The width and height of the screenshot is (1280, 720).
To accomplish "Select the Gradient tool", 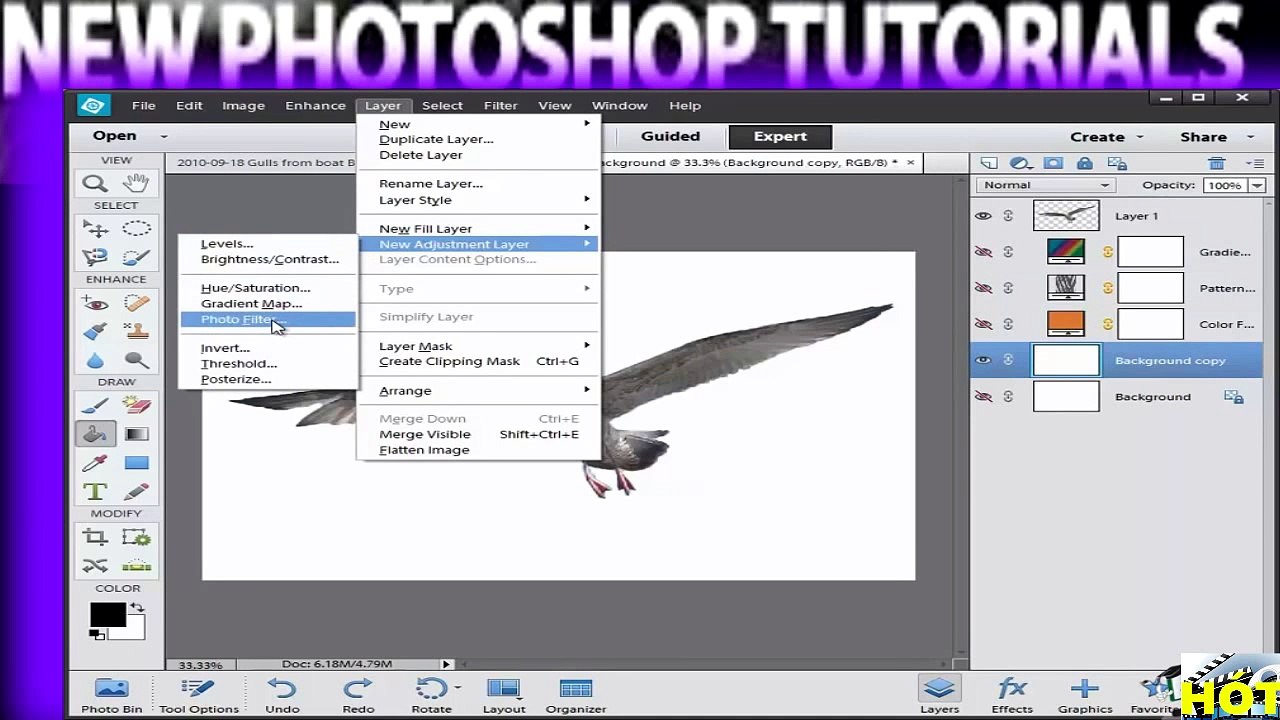I will pyautogui.click(x=137, y=434).
